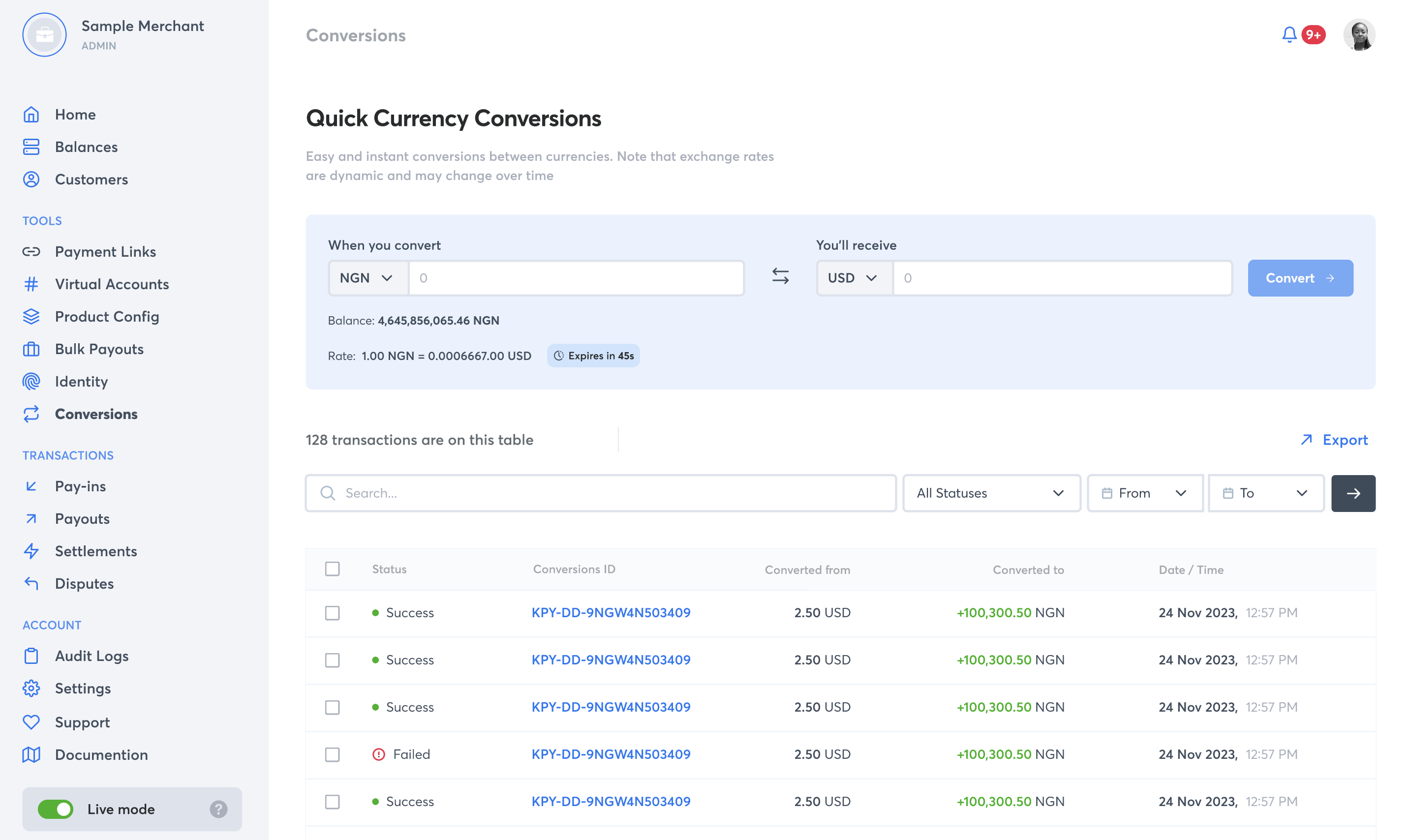Click conversion ID KPY-DD-9NGW4N503409 link
The width and height of the screenshot is (1409, 840).
pyautogui.click(x=611, y=612)
